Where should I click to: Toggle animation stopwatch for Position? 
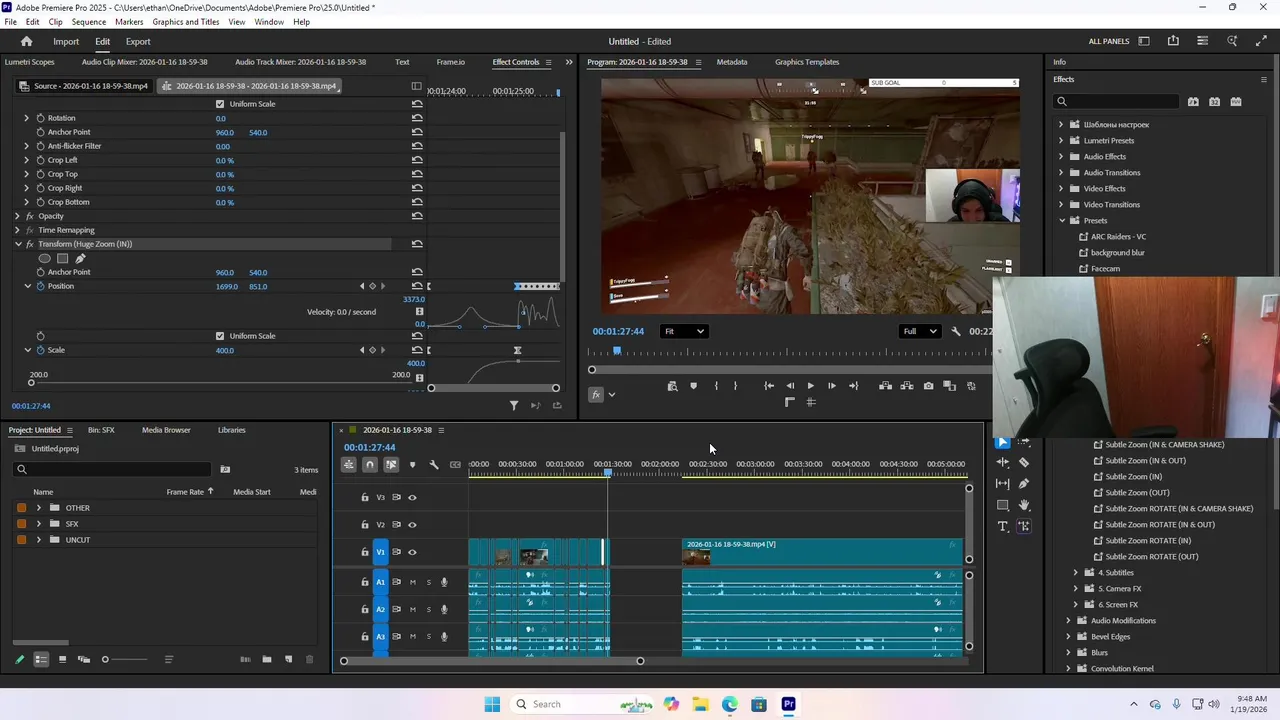[x=40, y=286]
